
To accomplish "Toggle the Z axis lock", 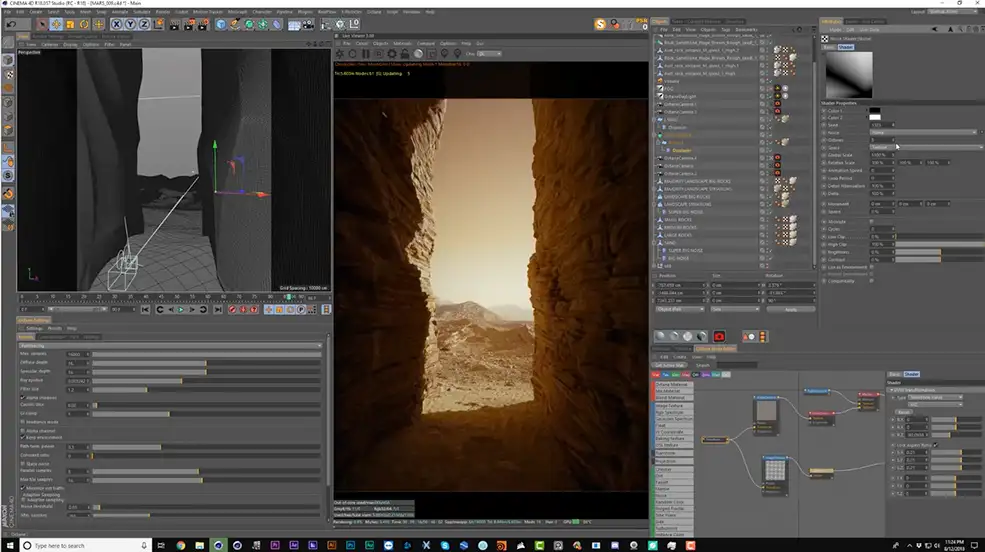I will tap(144, 24).
